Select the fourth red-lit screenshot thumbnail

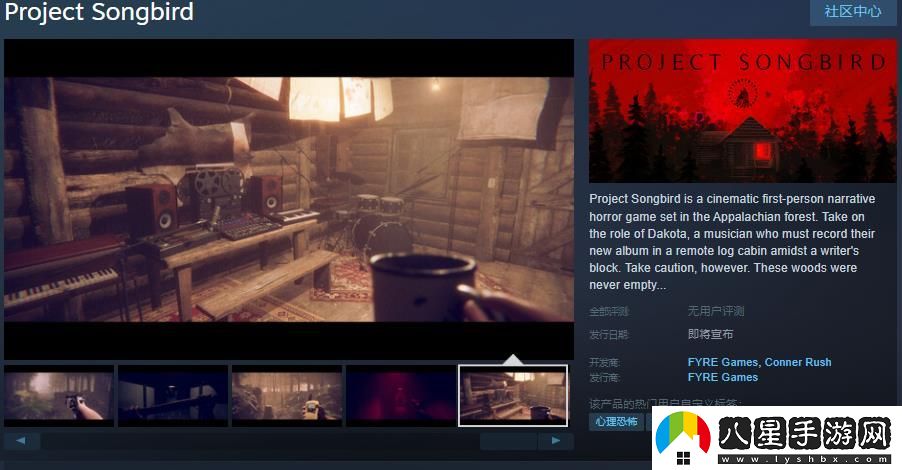(400, 396)
